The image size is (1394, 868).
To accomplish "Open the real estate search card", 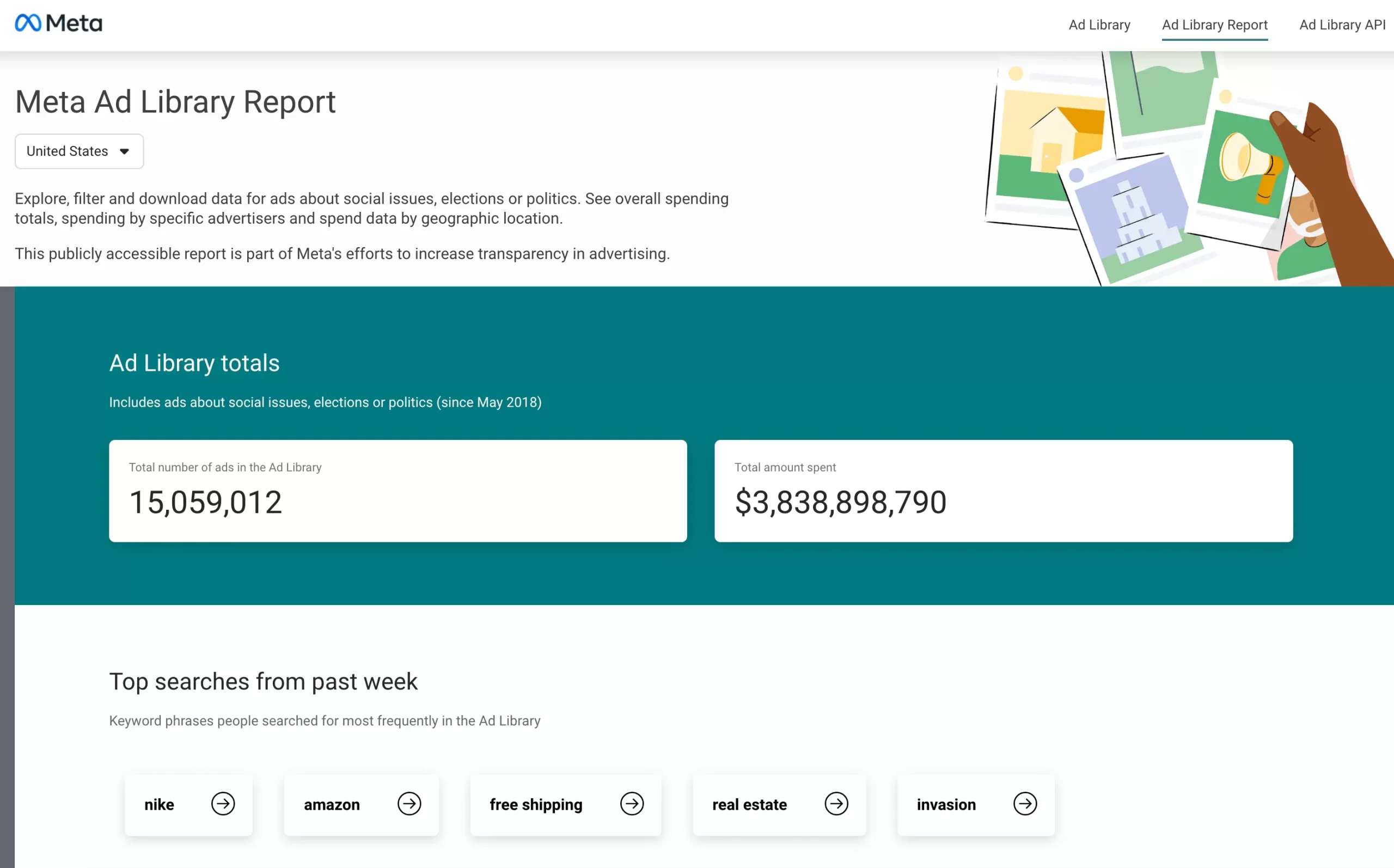I will click(749, 805).
